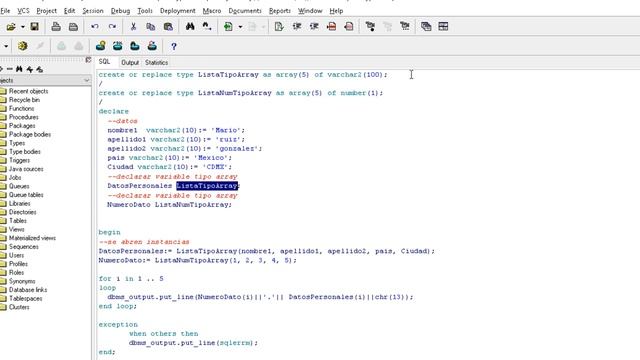The width and height of the screenshot is (640, 360).
Task: Click the Query builder database icon
Action: coord(135,46)
